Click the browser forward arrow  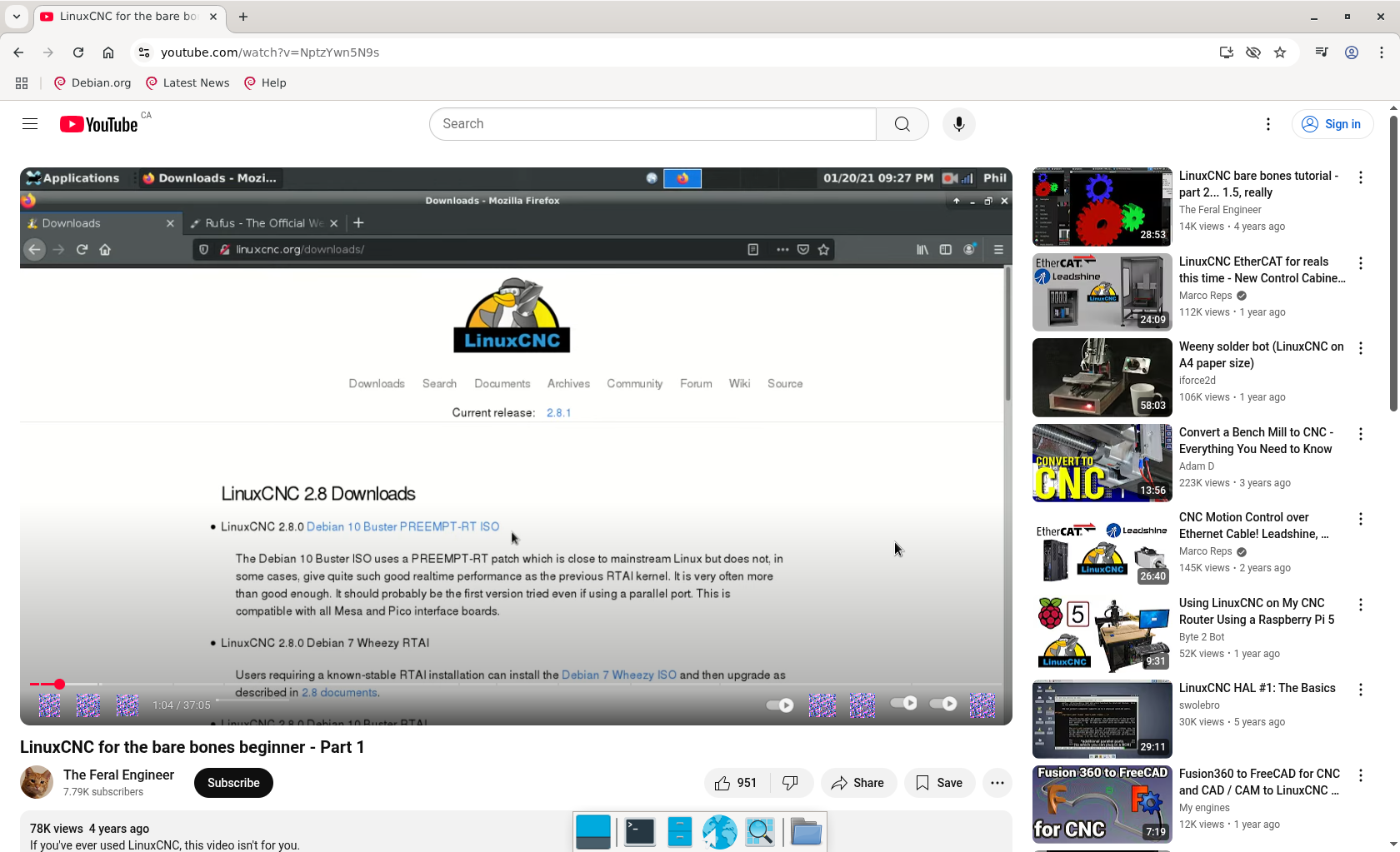(48, 52)
